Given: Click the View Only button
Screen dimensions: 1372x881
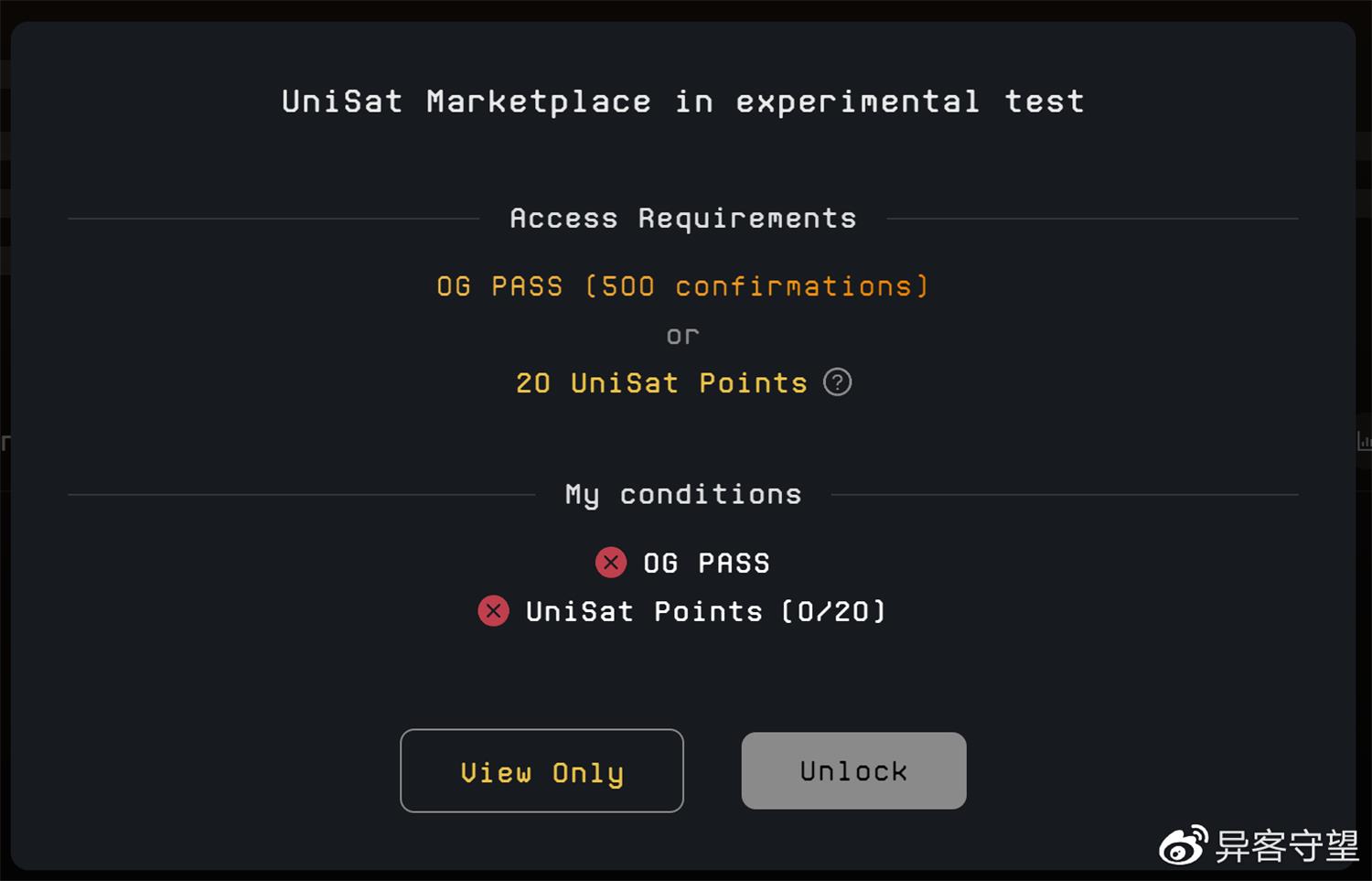Looking at the screenshot, I should coord(541,771).
